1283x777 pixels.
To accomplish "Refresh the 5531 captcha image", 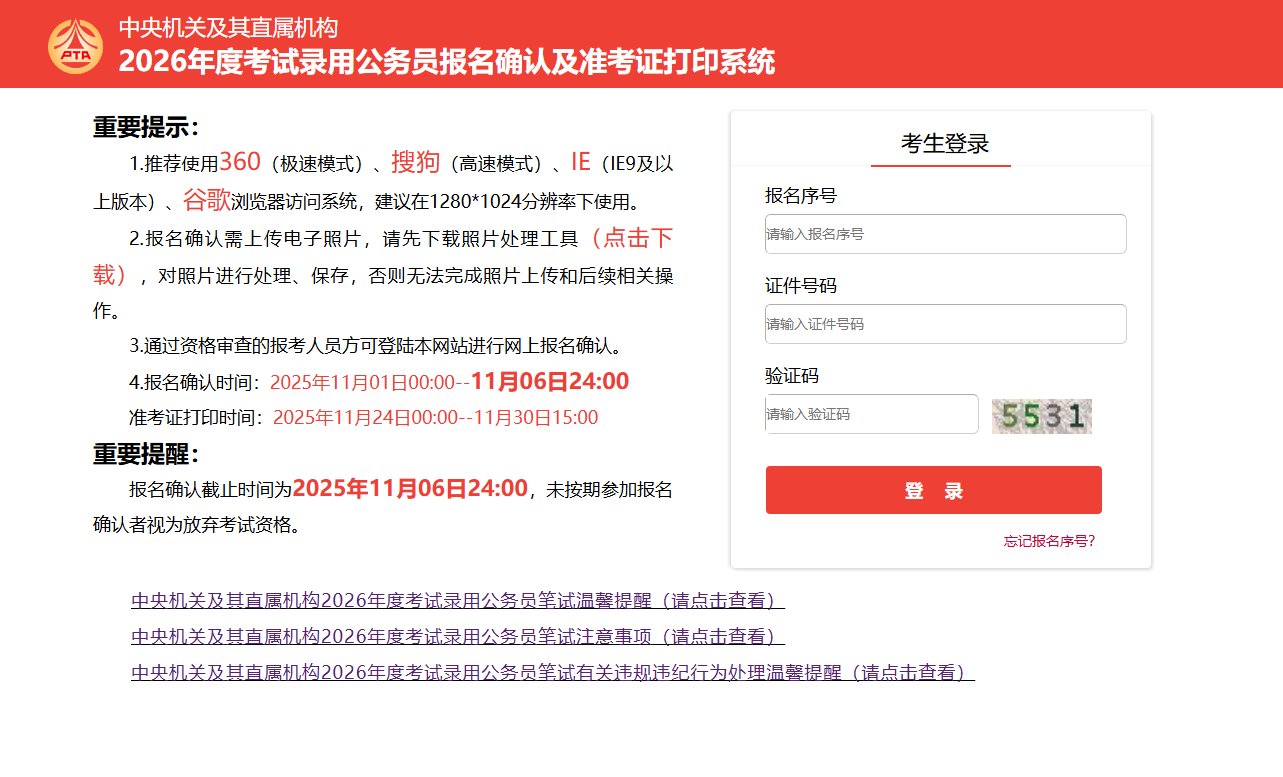I will pos(1041,416).
